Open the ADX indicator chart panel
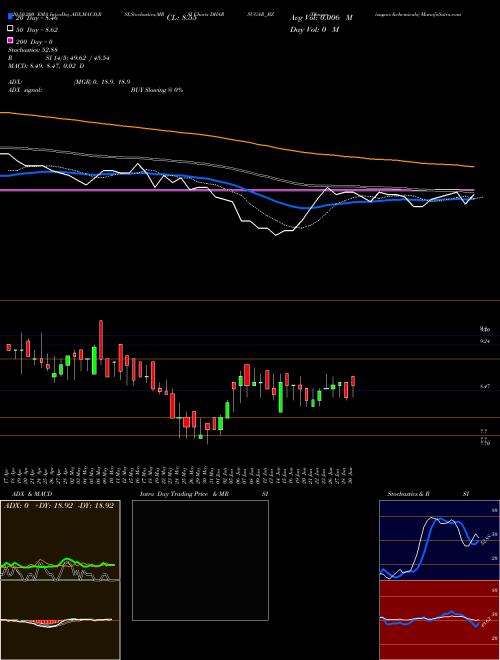Screen dimensions: 500x660 (60, 540)
